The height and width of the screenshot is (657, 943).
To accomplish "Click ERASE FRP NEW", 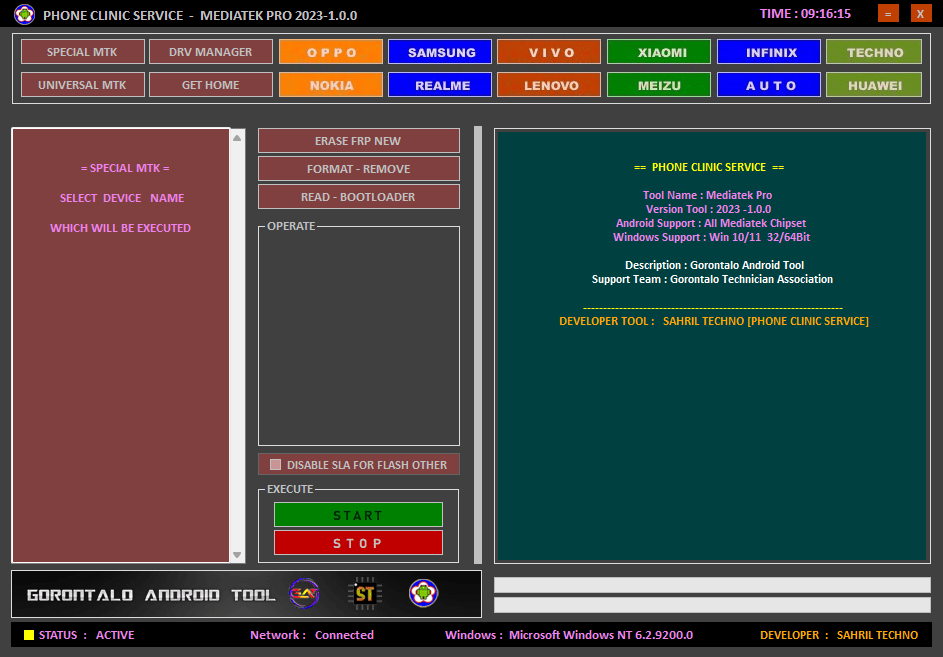I will coord(358,140).
